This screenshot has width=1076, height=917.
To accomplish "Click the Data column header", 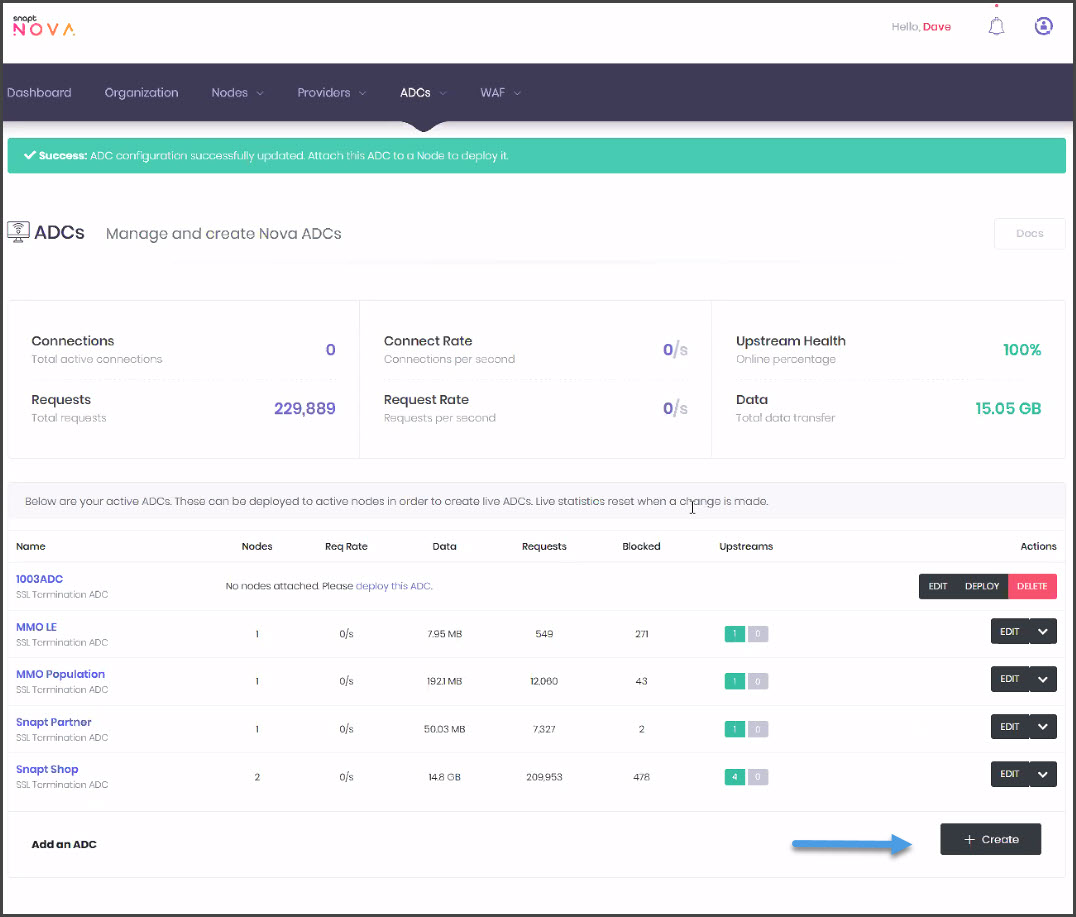I will (x=444, y=546).
